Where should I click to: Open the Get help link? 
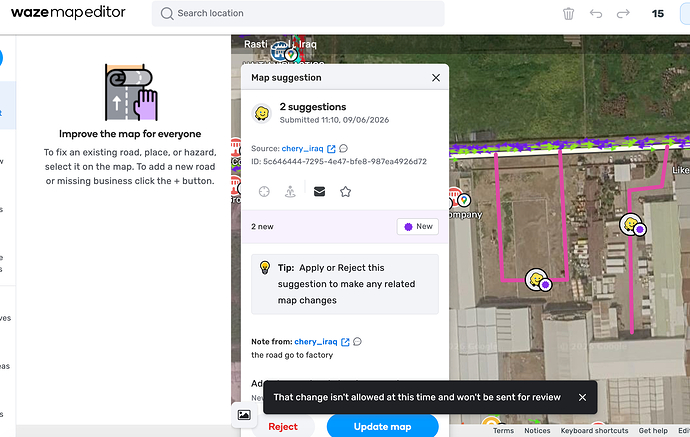(x=653, y=431)
